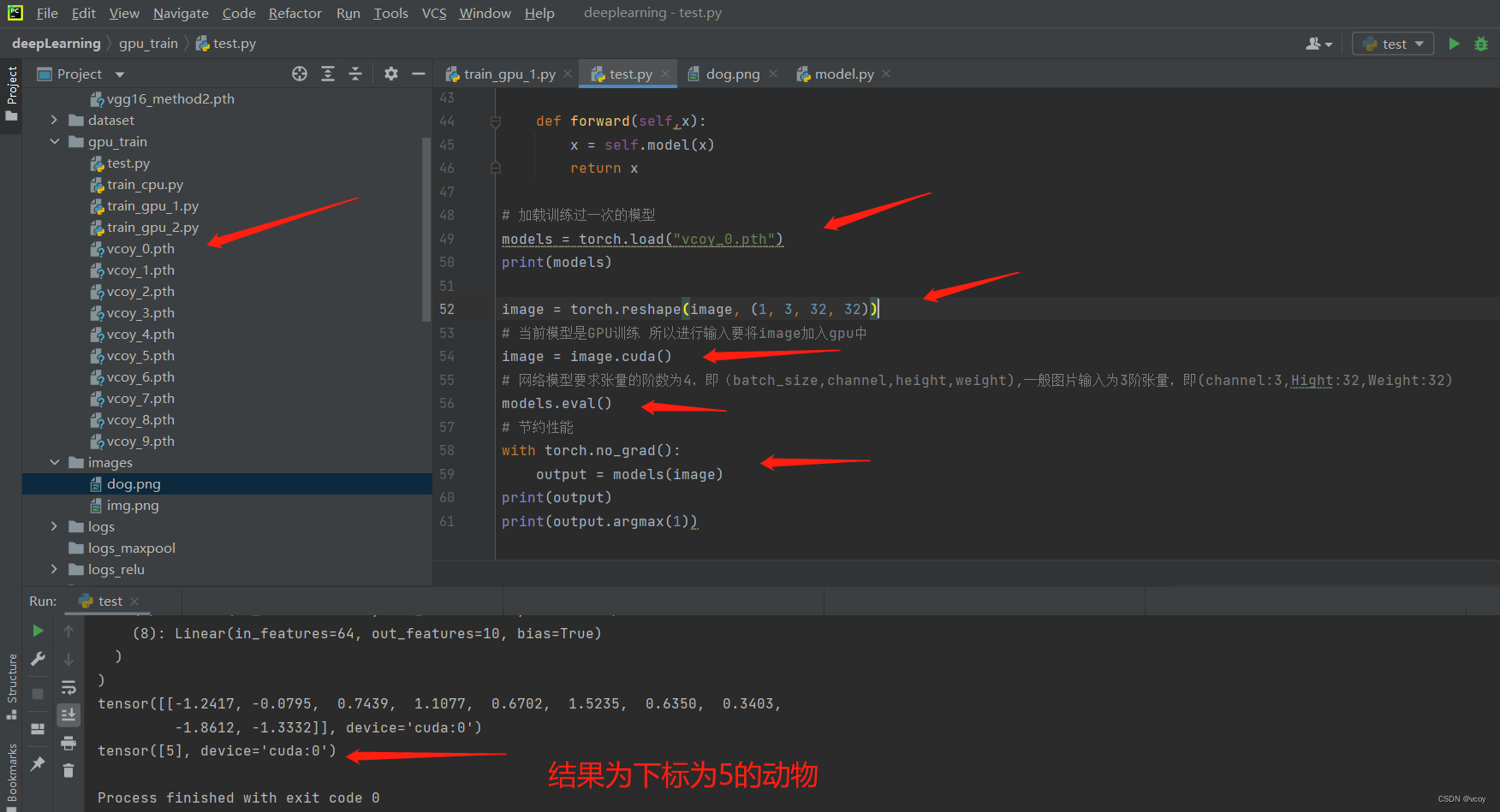Open run settings wrench icon
Image resolution: width=1500 pixels, height=812 pixels.
click(38, 659)
